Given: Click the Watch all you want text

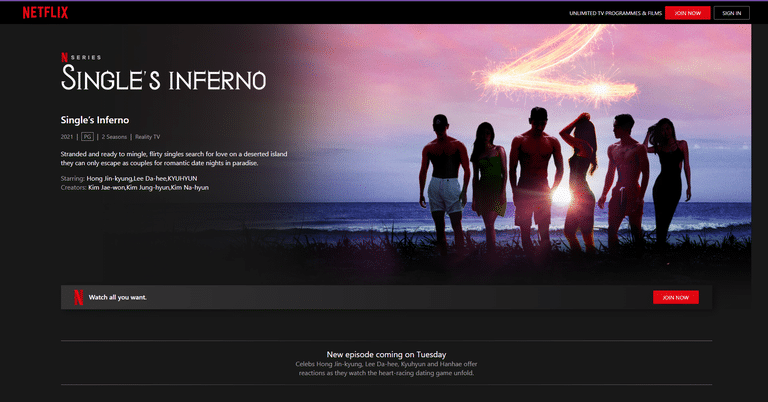Looking at the screenshot, I should pos(118,297).
